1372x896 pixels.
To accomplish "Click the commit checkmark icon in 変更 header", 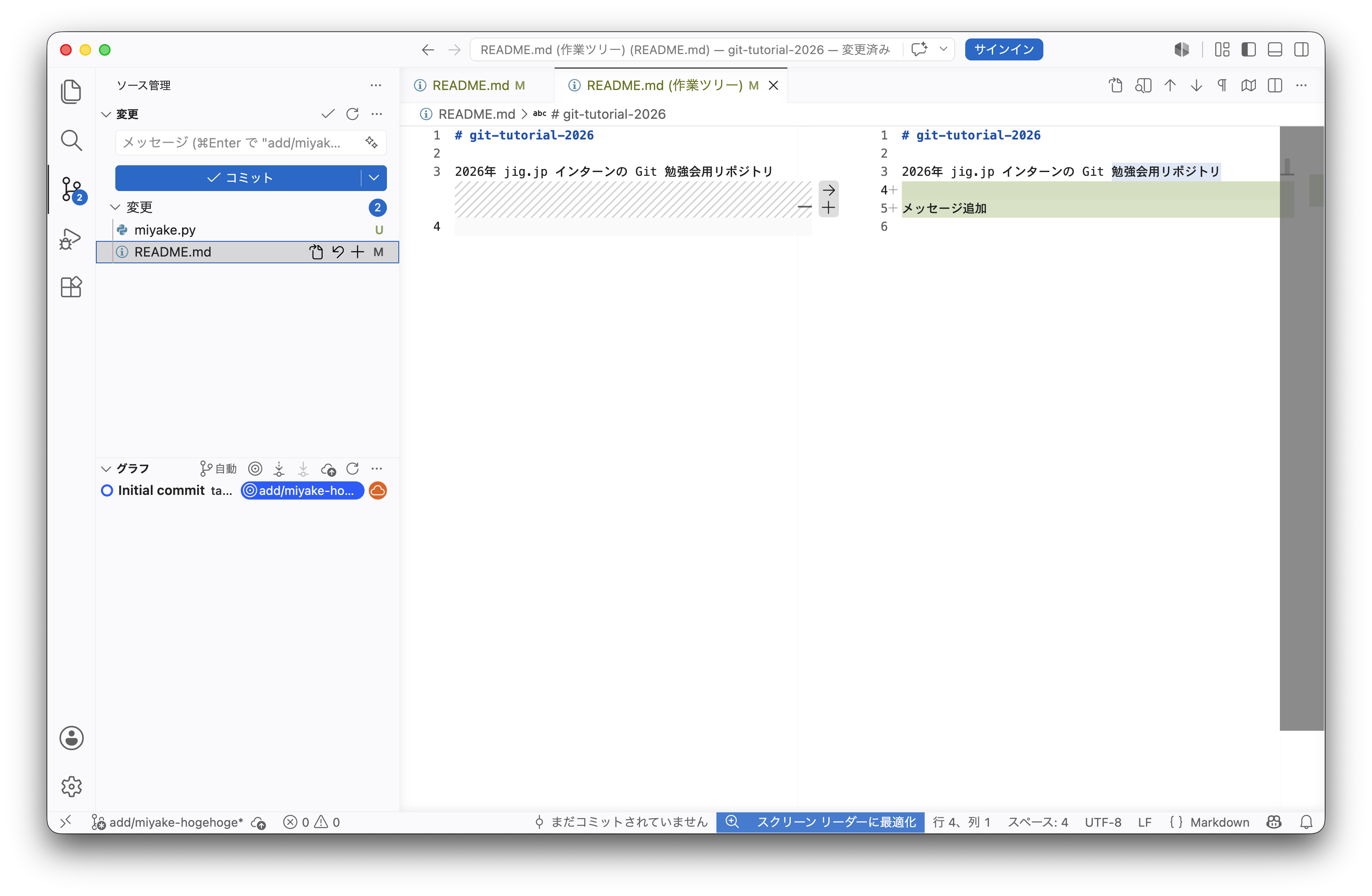I will (x=328, y=114).
